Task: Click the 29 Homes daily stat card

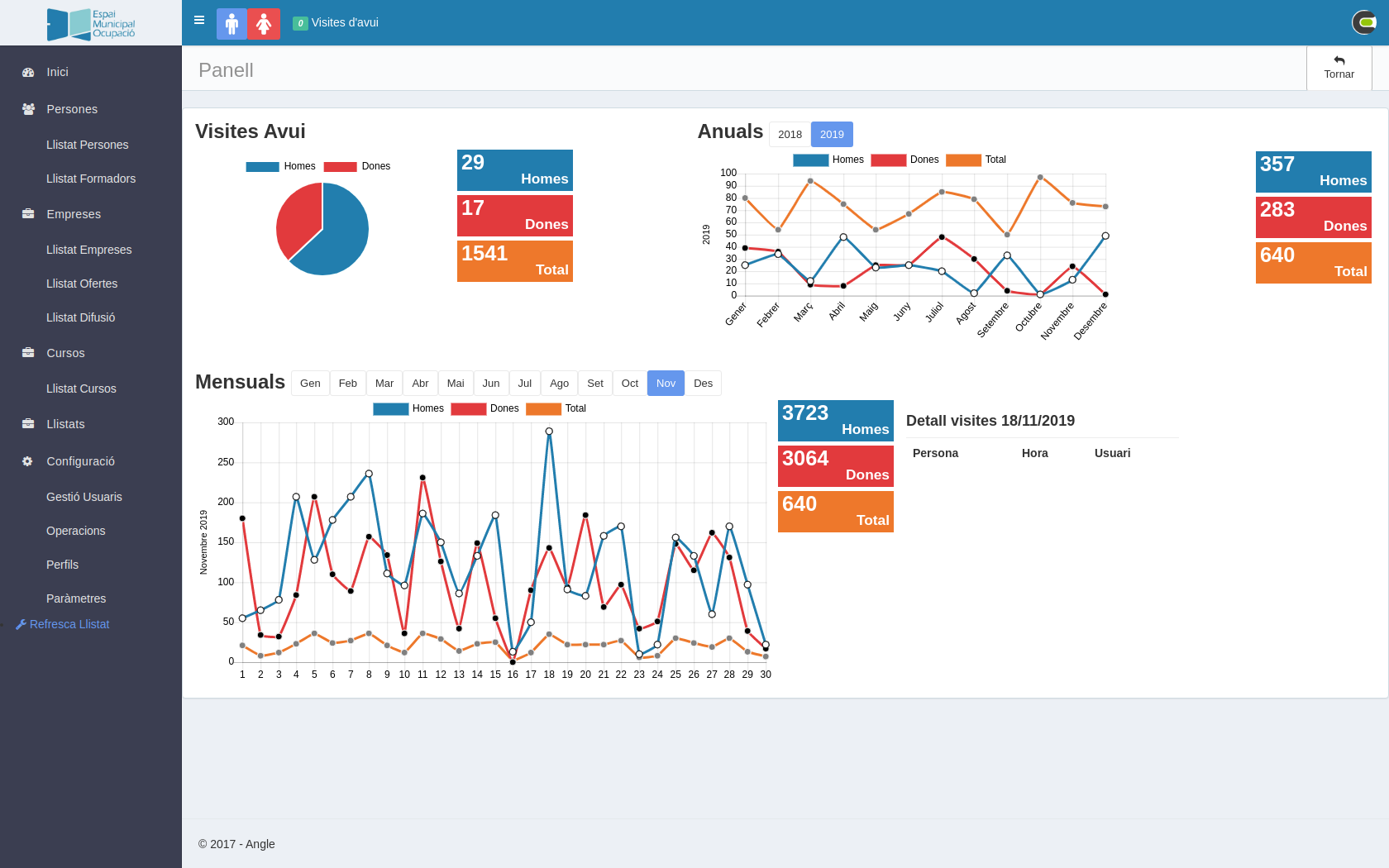Action: click(515, 170)
